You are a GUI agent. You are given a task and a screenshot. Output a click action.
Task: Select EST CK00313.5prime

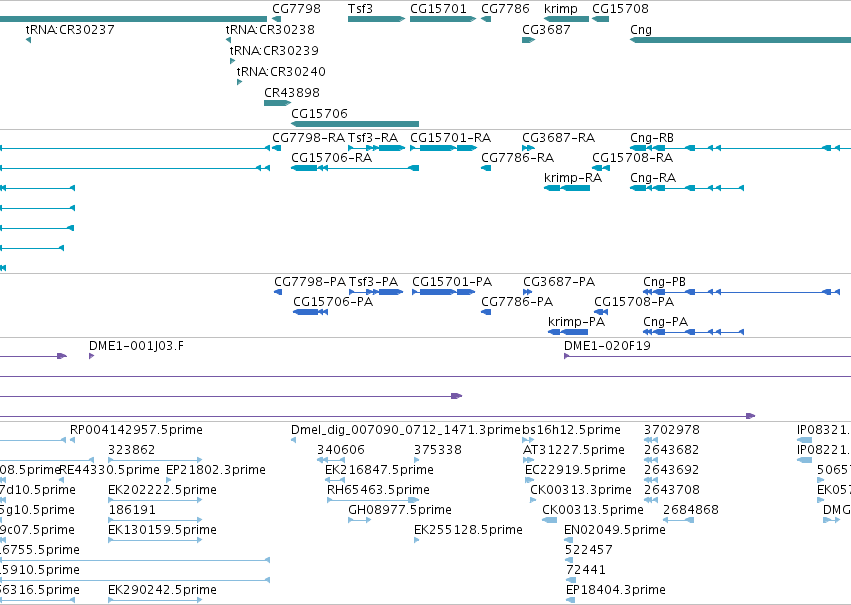point(593,511)
